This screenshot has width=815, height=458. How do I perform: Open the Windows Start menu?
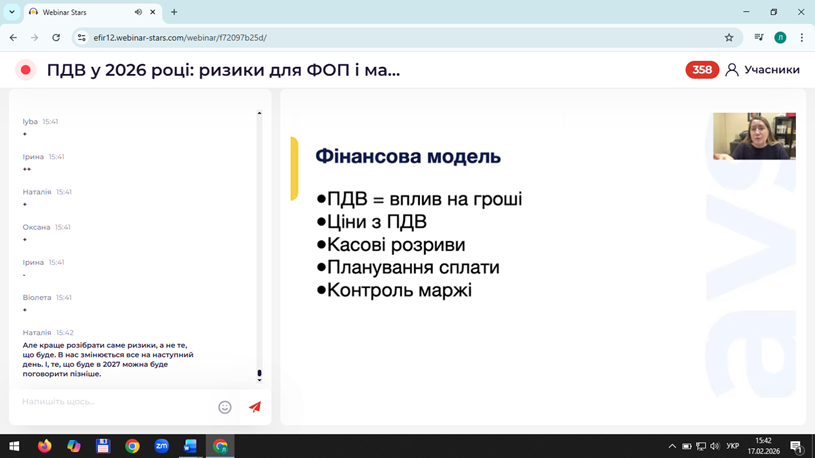click(14, 446)
